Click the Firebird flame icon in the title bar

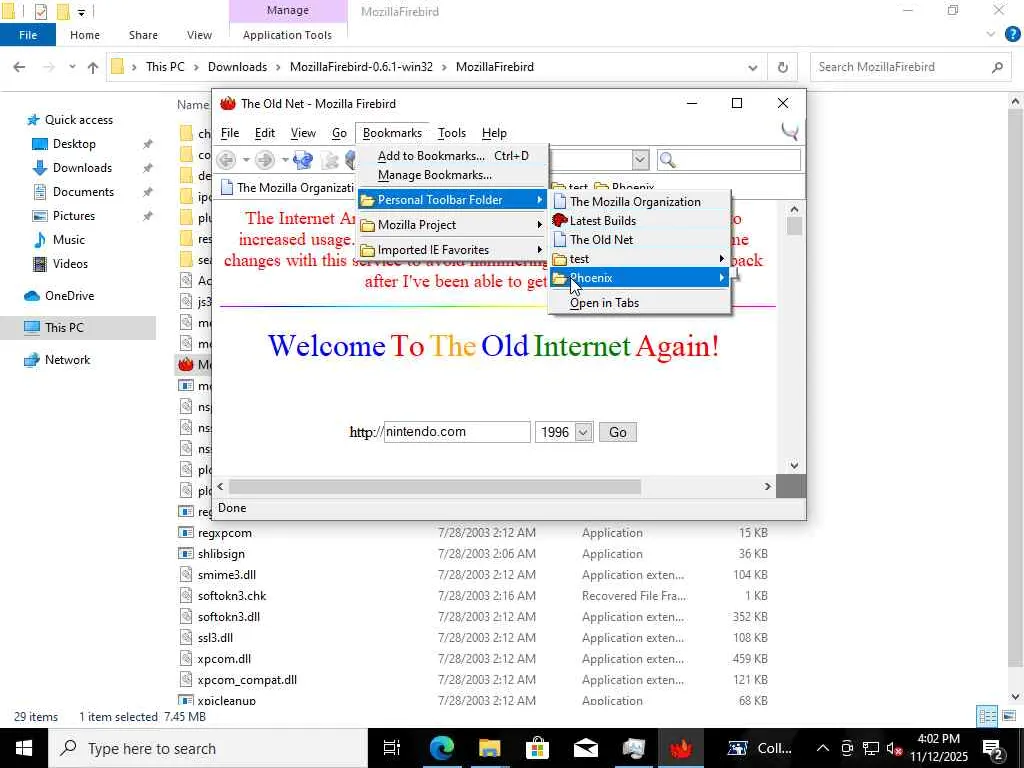click(x=227, y=103)
